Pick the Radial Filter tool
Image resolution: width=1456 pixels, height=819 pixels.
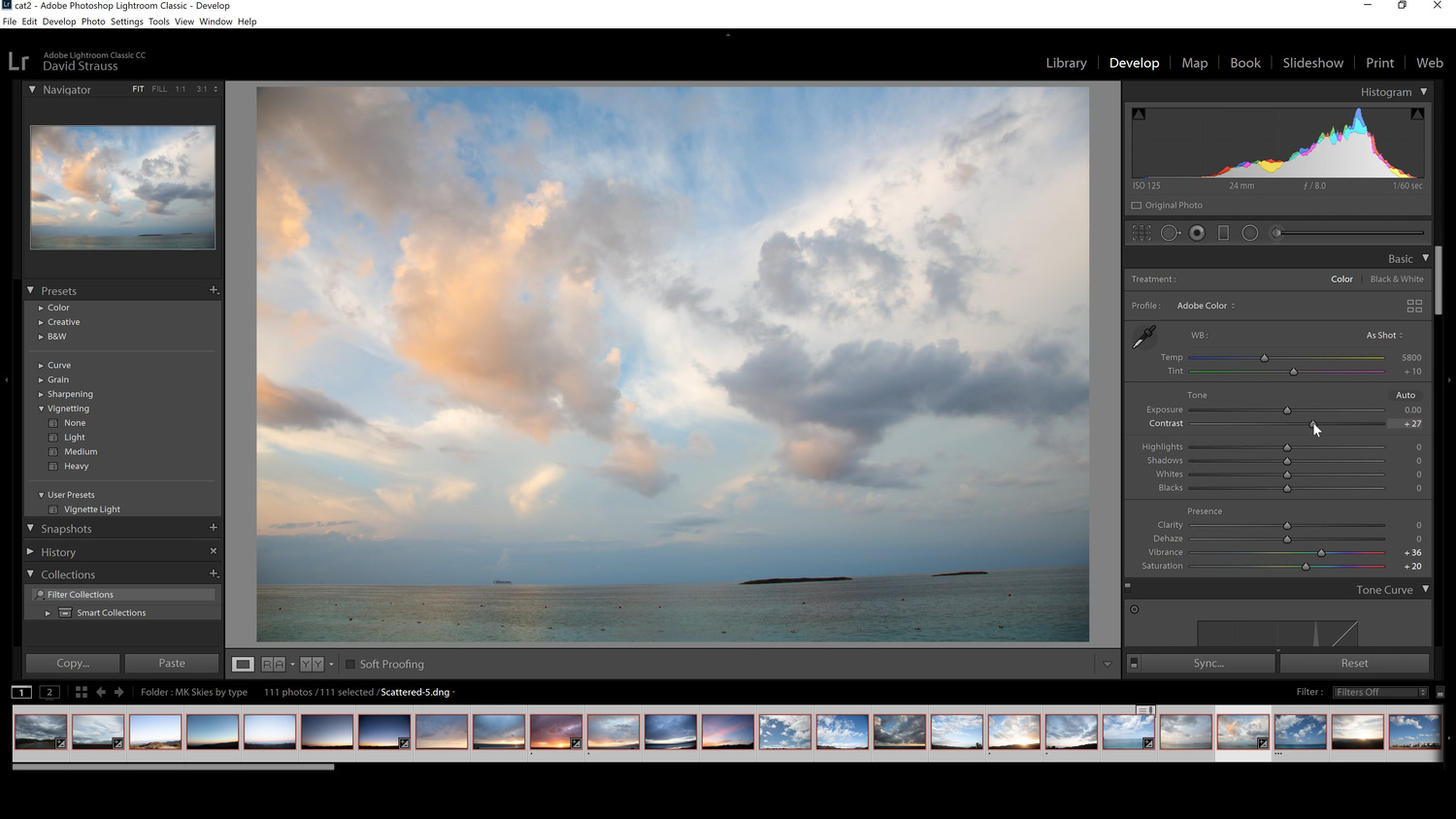pyautogui.click(x=1250, y=233)
